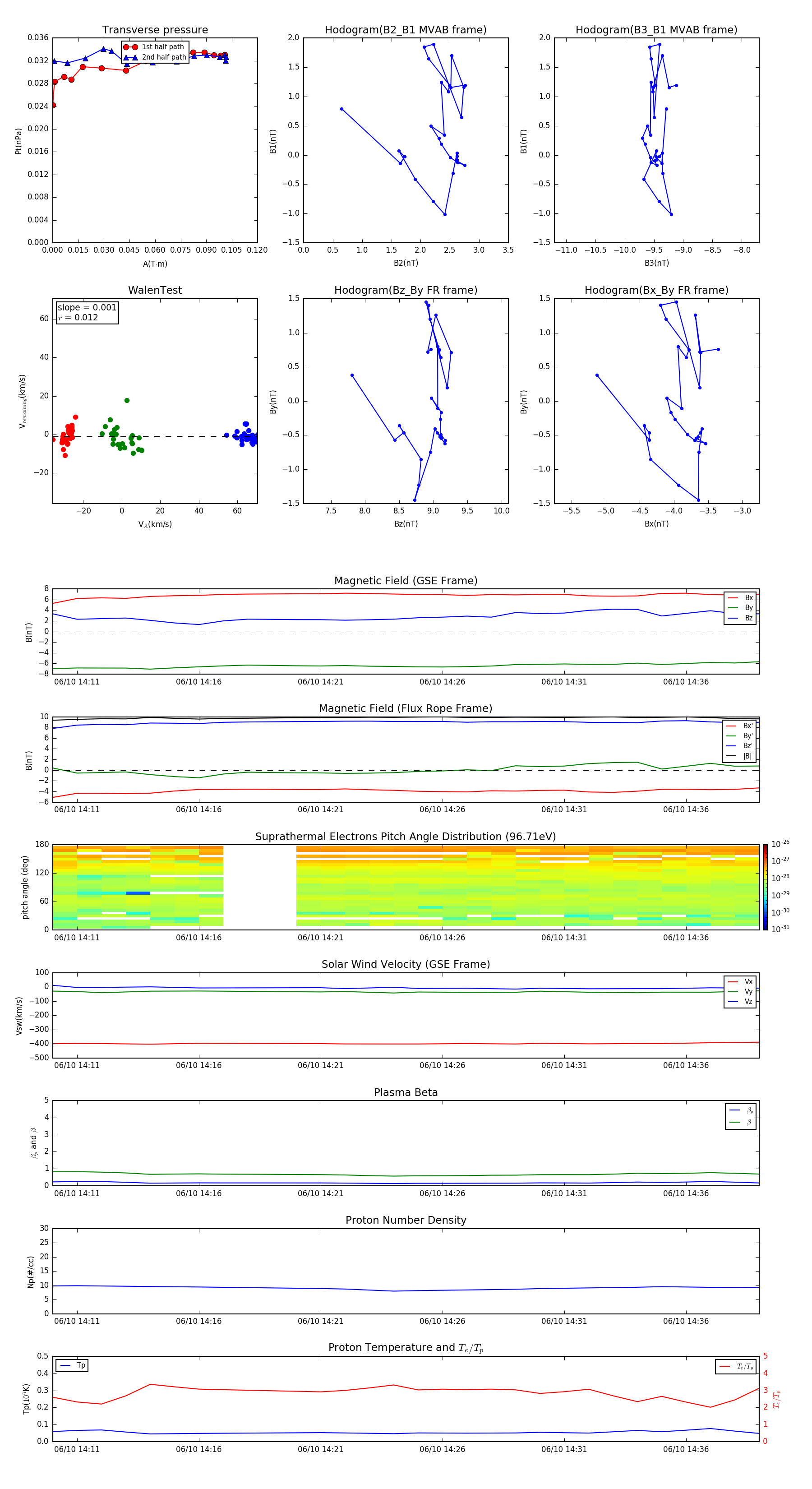This screenshot has width=812, height=1489.
Task: Click the 'Vremaining(km/s)' y-axis label
Action: [x=22, y=401]
